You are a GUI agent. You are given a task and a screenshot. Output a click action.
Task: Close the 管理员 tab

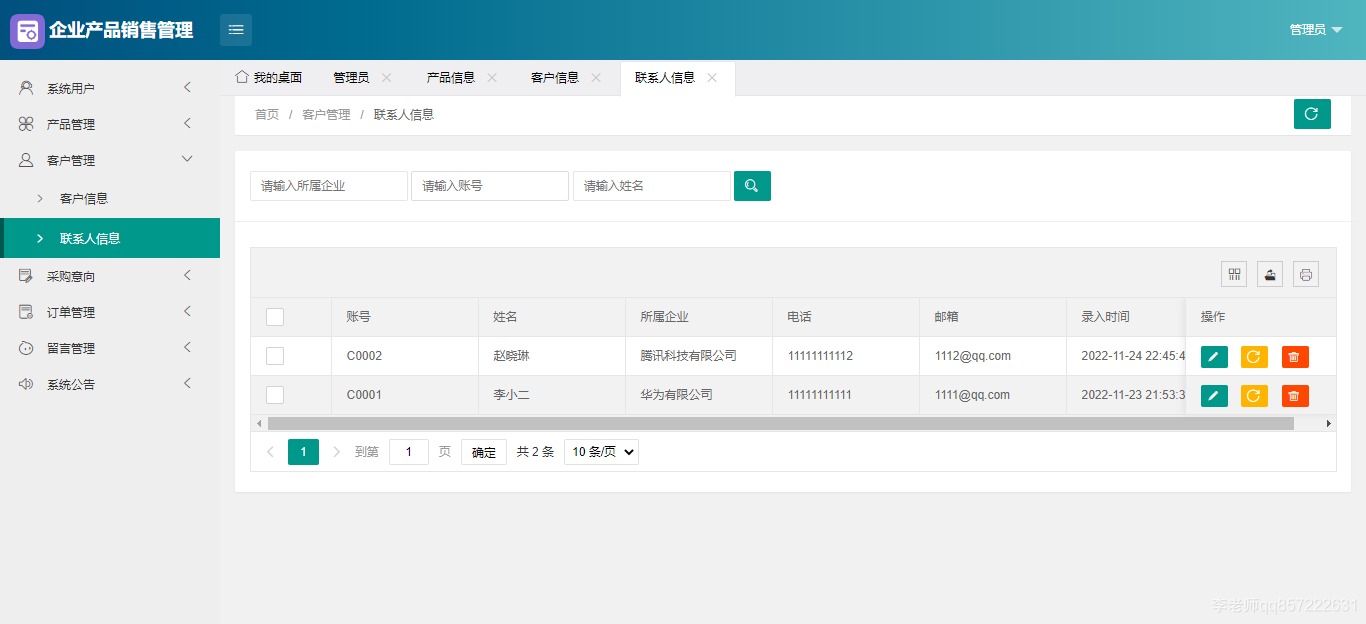point(387,78)
